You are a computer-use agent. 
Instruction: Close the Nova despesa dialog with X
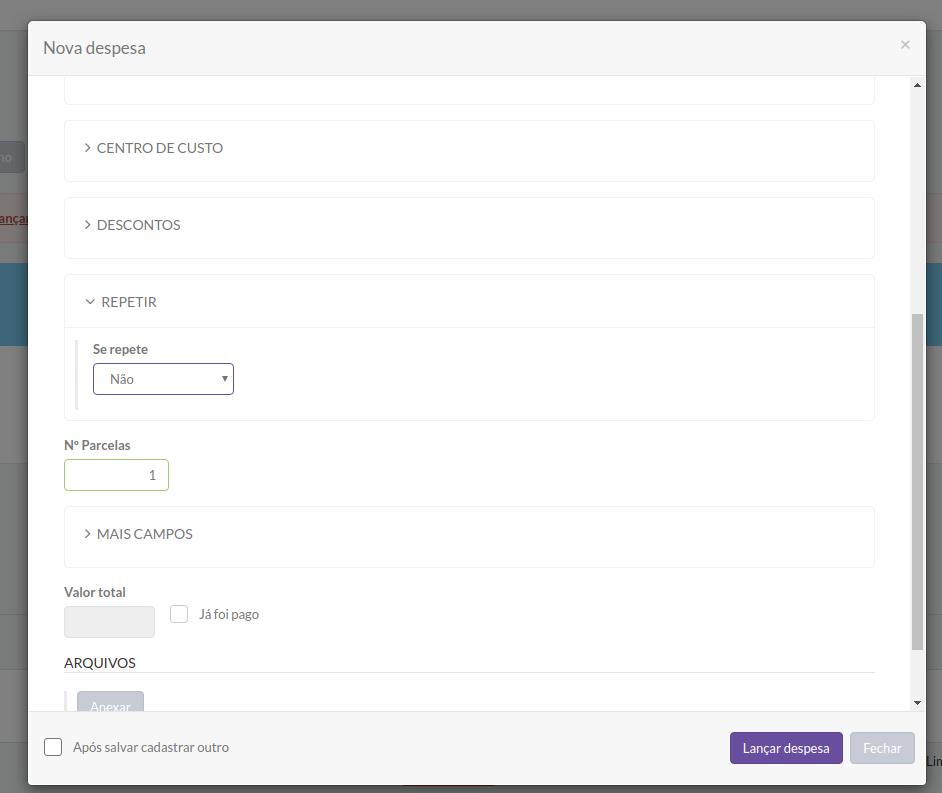point(905,45)
